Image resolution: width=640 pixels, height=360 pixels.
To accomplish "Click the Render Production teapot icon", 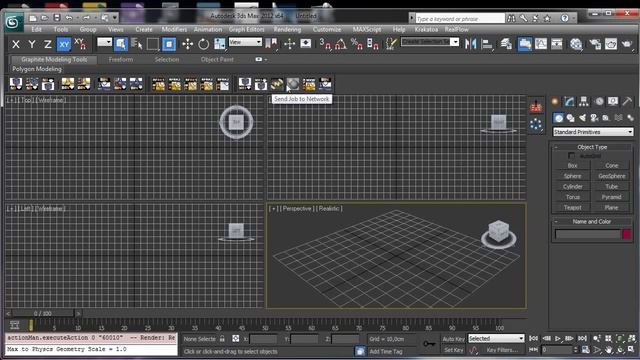I will (627, 44).
